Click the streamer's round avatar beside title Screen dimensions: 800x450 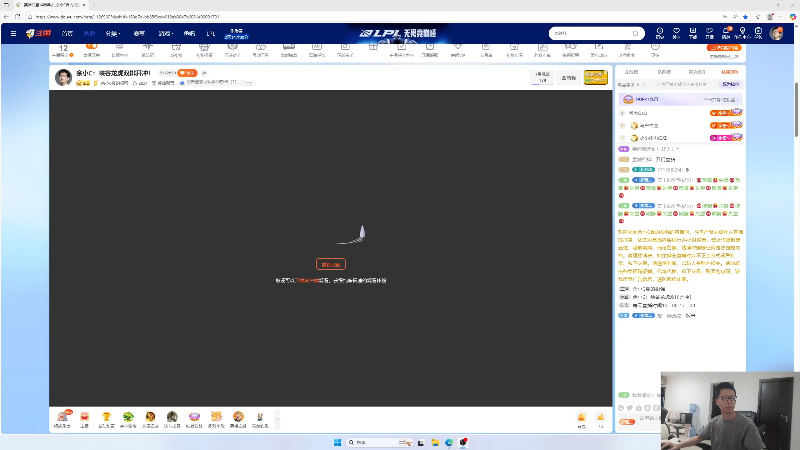point(63,78)
